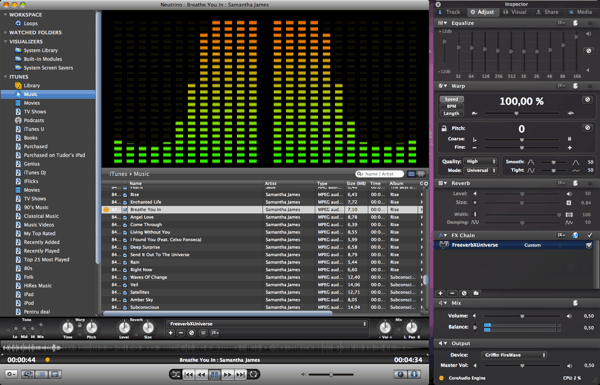Open the Equalize presets menu
This screenshot has width=600, height=385.
[561, 23]
